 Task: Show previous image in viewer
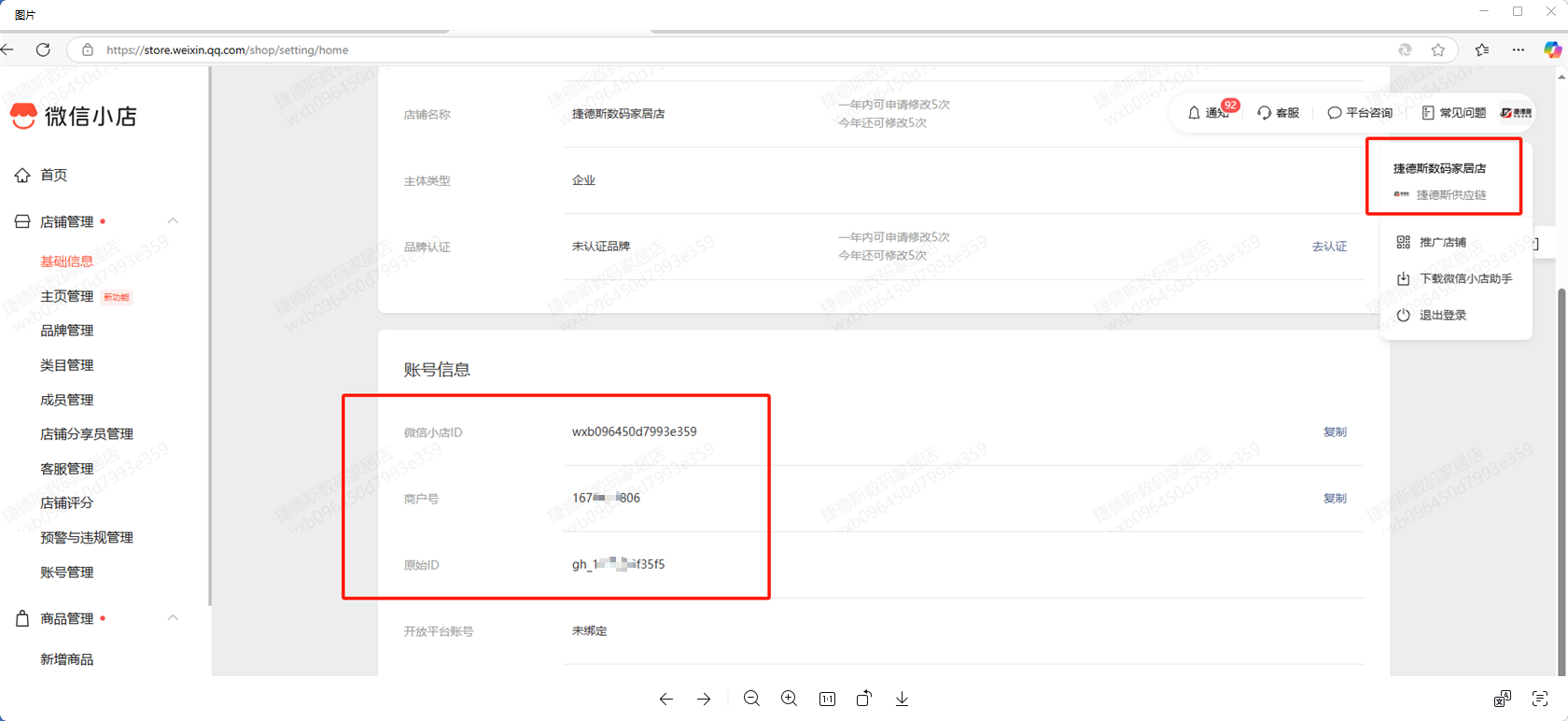(x=666, y=699)
